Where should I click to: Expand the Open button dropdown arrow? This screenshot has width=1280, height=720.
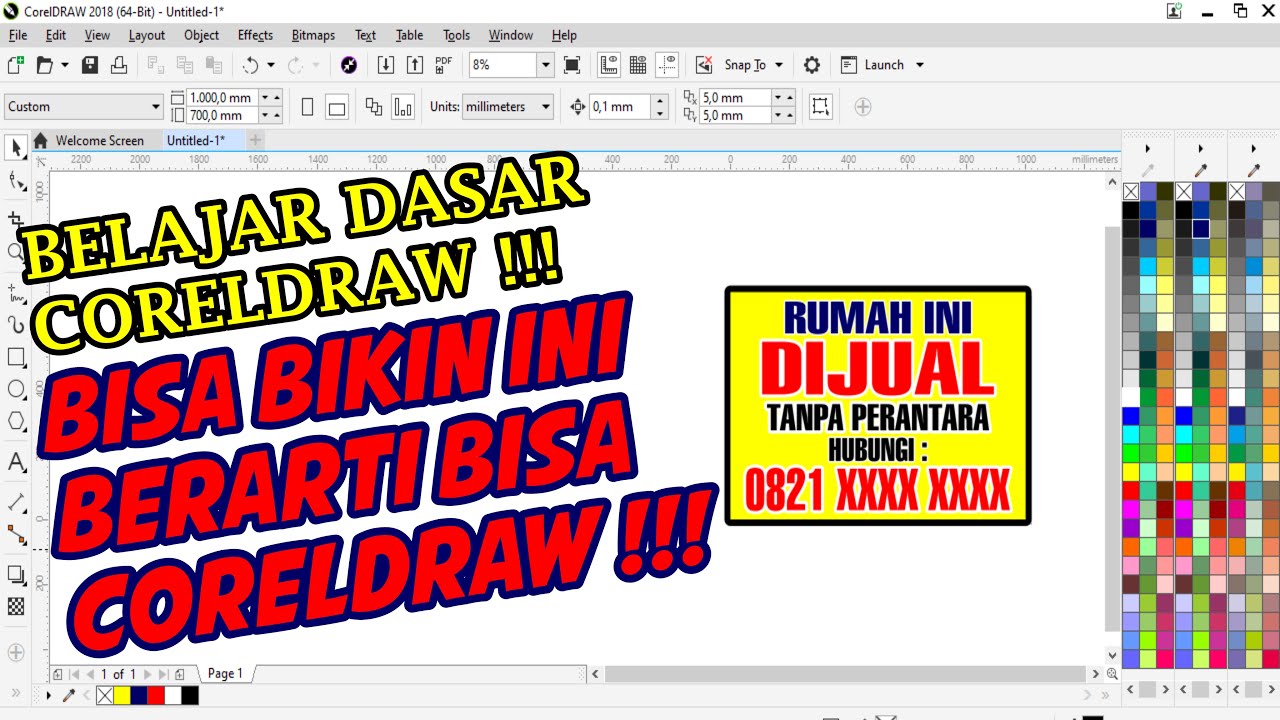coord(65,65)
